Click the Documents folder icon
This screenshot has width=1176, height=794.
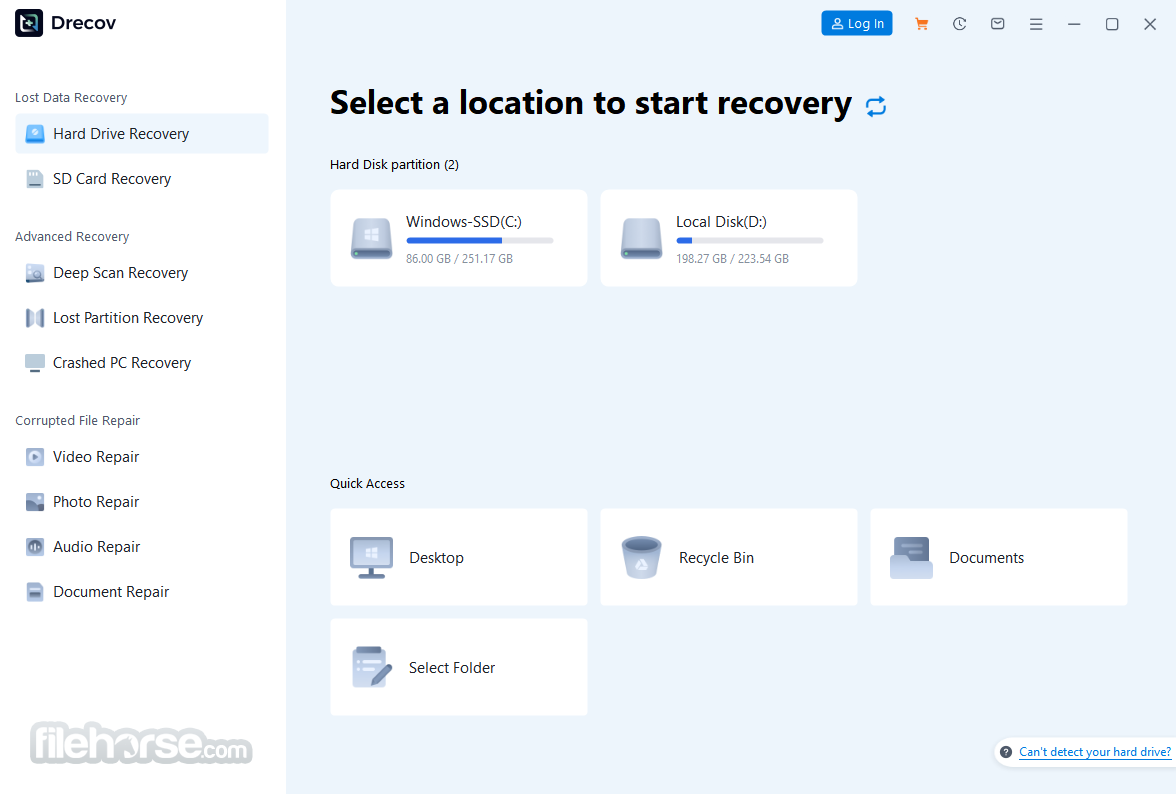tap(911, 557)
